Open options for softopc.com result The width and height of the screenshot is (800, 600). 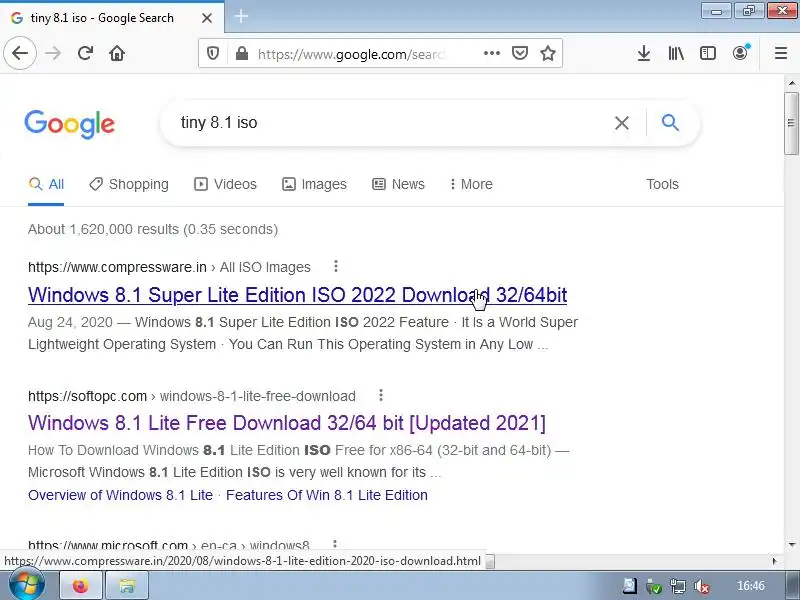(x=381, y=395)
